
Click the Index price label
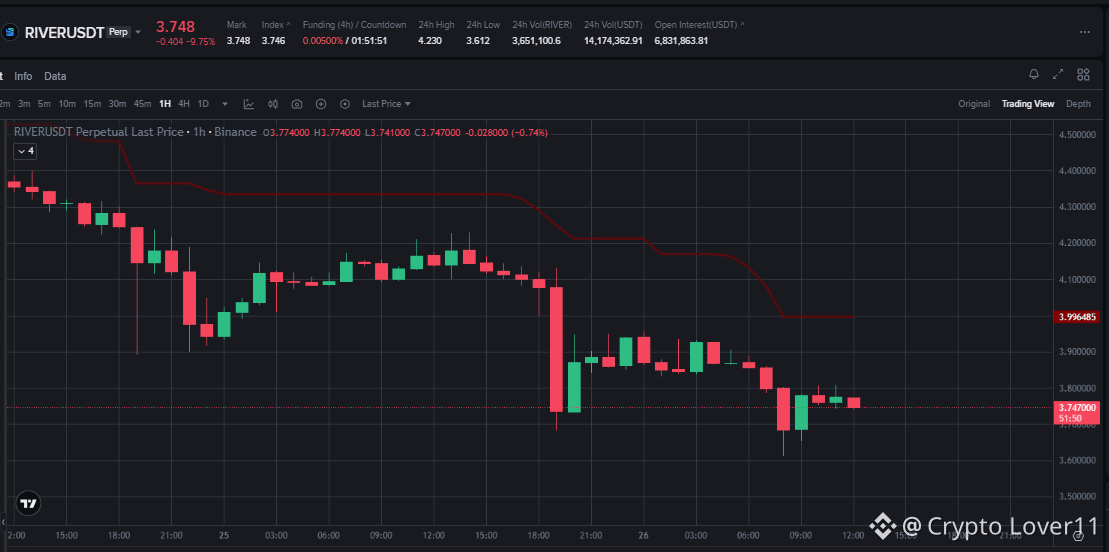coord(272,25)
